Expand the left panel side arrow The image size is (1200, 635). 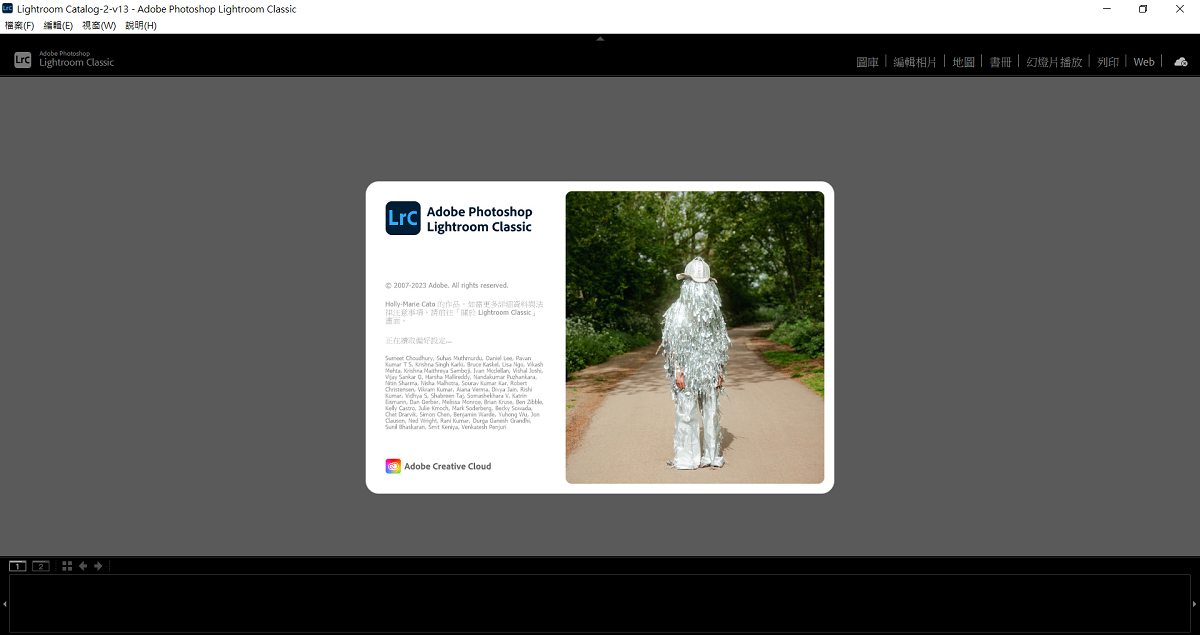click(x=4, y=604)
